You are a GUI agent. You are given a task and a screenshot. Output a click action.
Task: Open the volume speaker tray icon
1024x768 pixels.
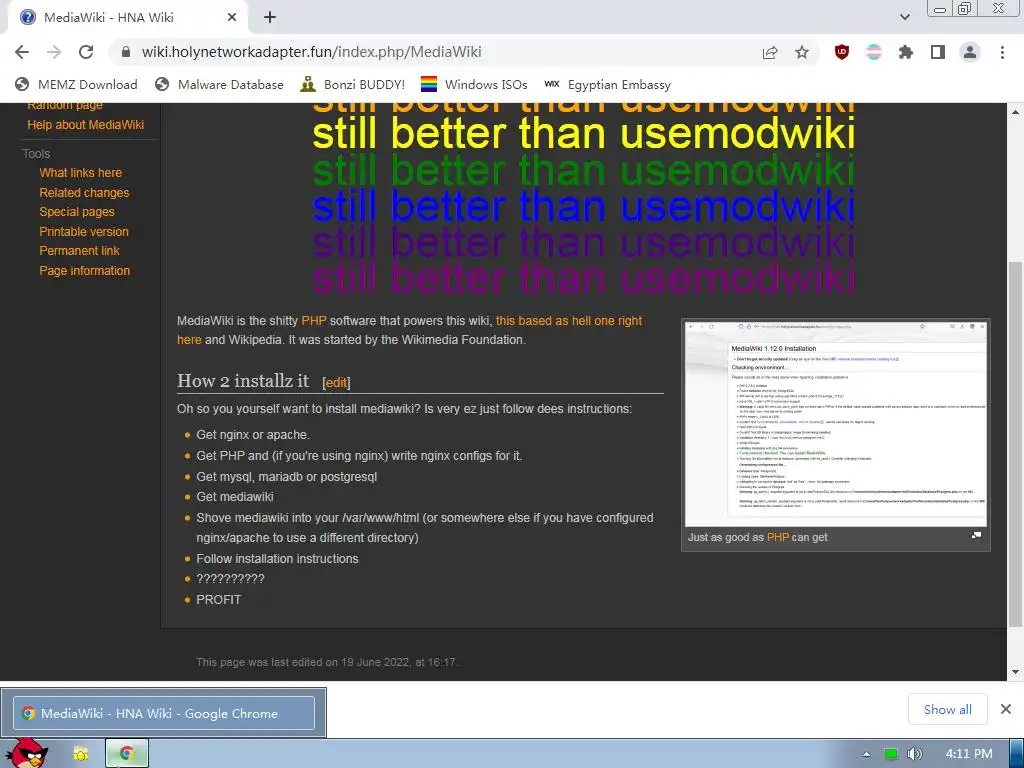coord(916,754)
